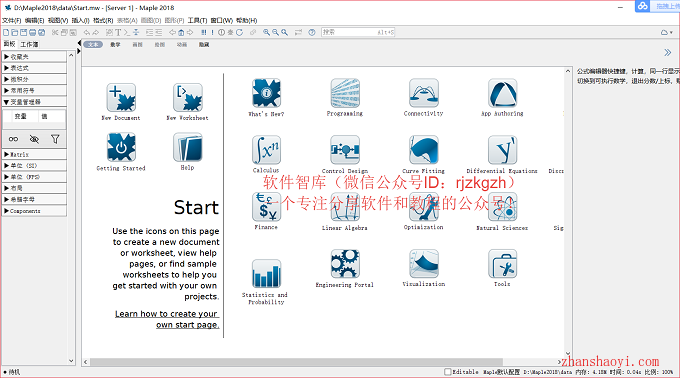Image resolution: width=680 pixels, height=378 pixels.
Task: Switch to the 工作簿 tab
Action: point(29,44)
